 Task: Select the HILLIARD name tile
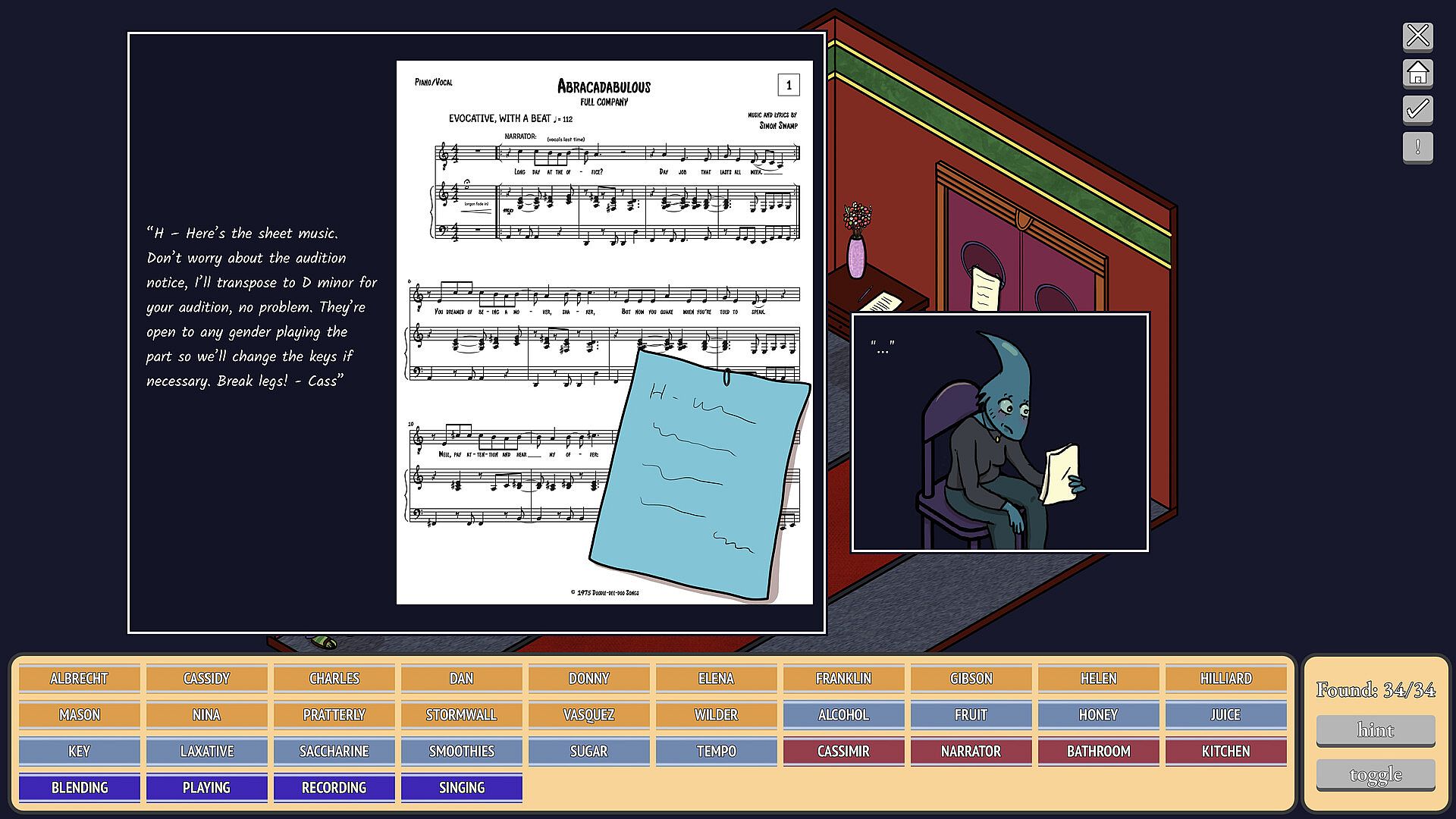tap(1225, 678)
